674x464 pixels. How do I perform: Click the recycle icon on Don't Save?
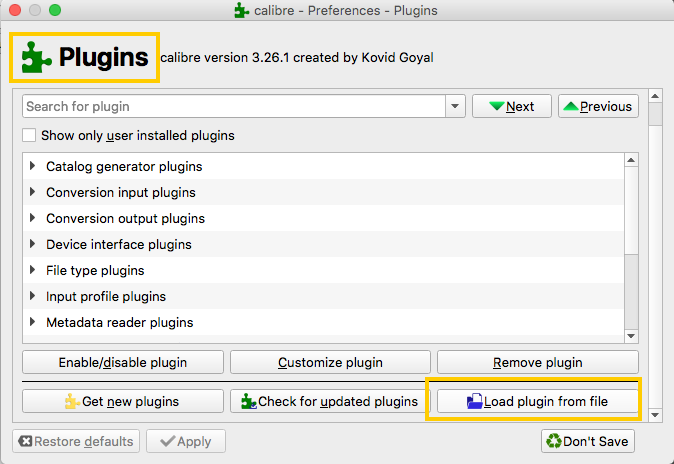(x=554, y=441)
